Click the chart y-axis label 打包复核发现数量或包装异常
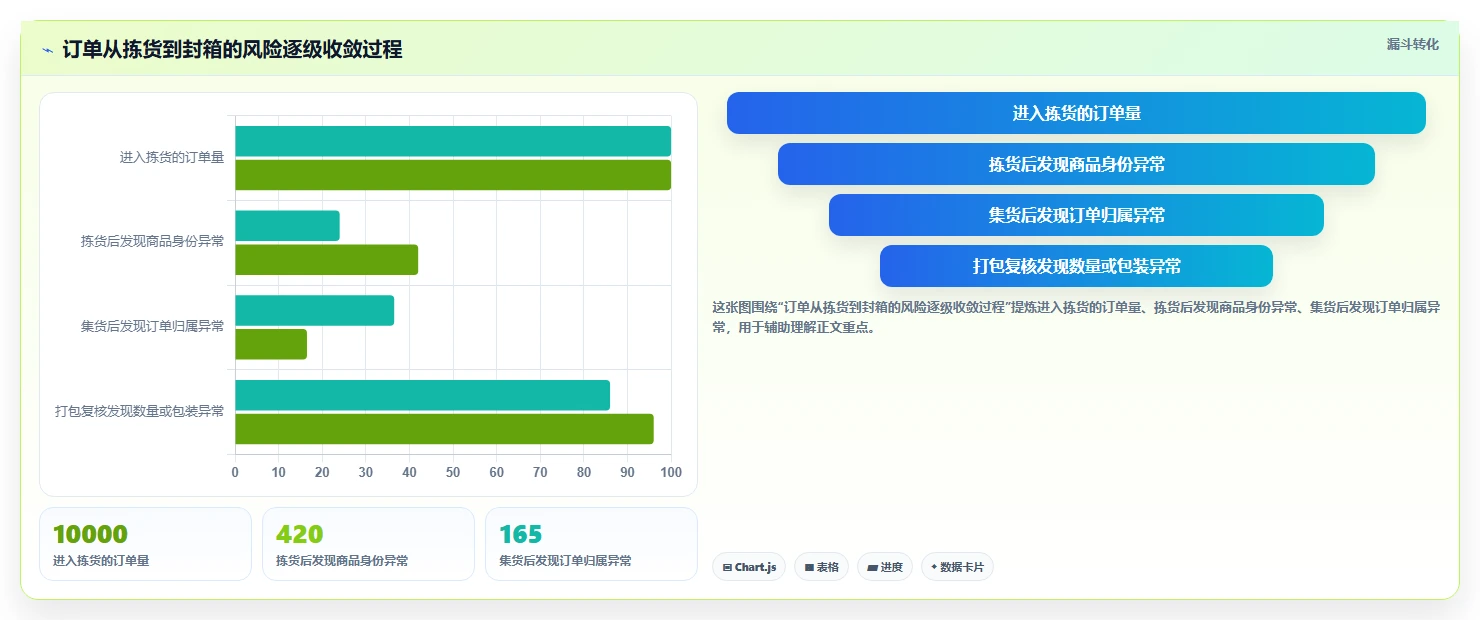Image resolution: width=1480 pixels, height=620 pixels. click(x=140, y=411)
